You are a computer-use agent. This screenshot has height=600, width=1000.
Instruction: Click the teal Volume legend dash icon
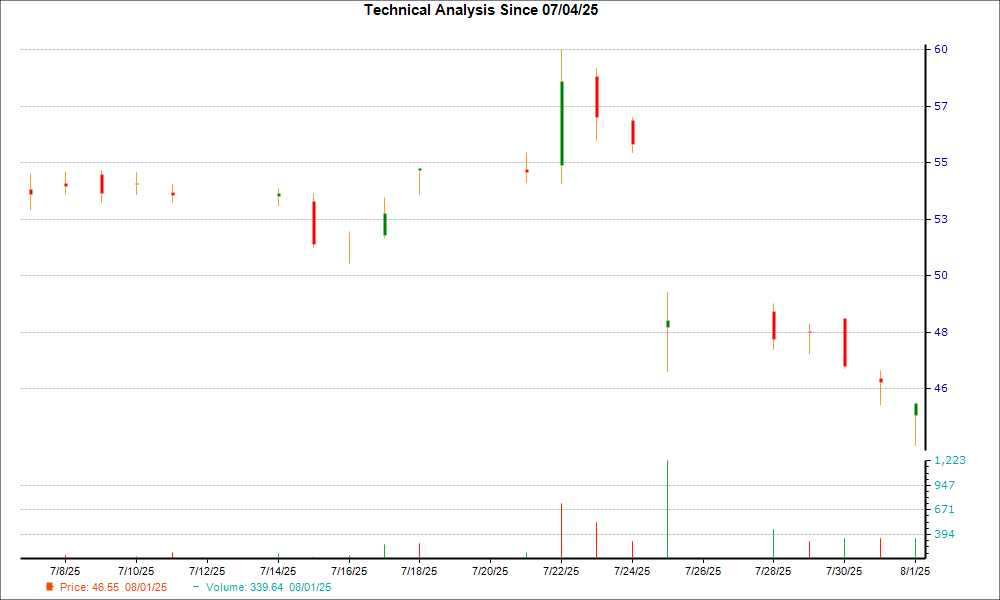196,586
